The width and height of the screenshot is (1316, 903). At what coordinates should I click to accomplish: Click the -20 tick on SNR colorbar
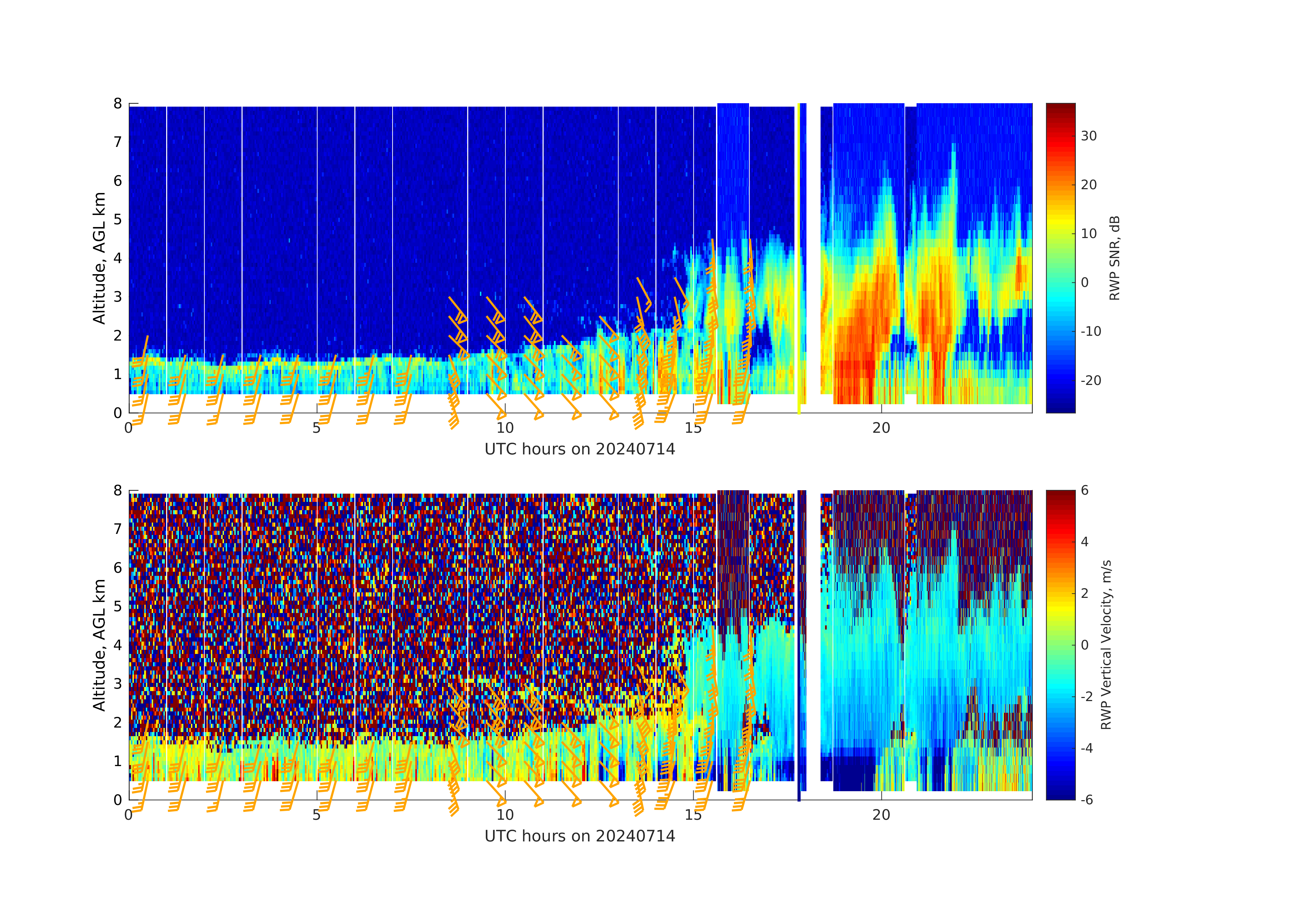pyautogui.click(x=1091, y=380)
